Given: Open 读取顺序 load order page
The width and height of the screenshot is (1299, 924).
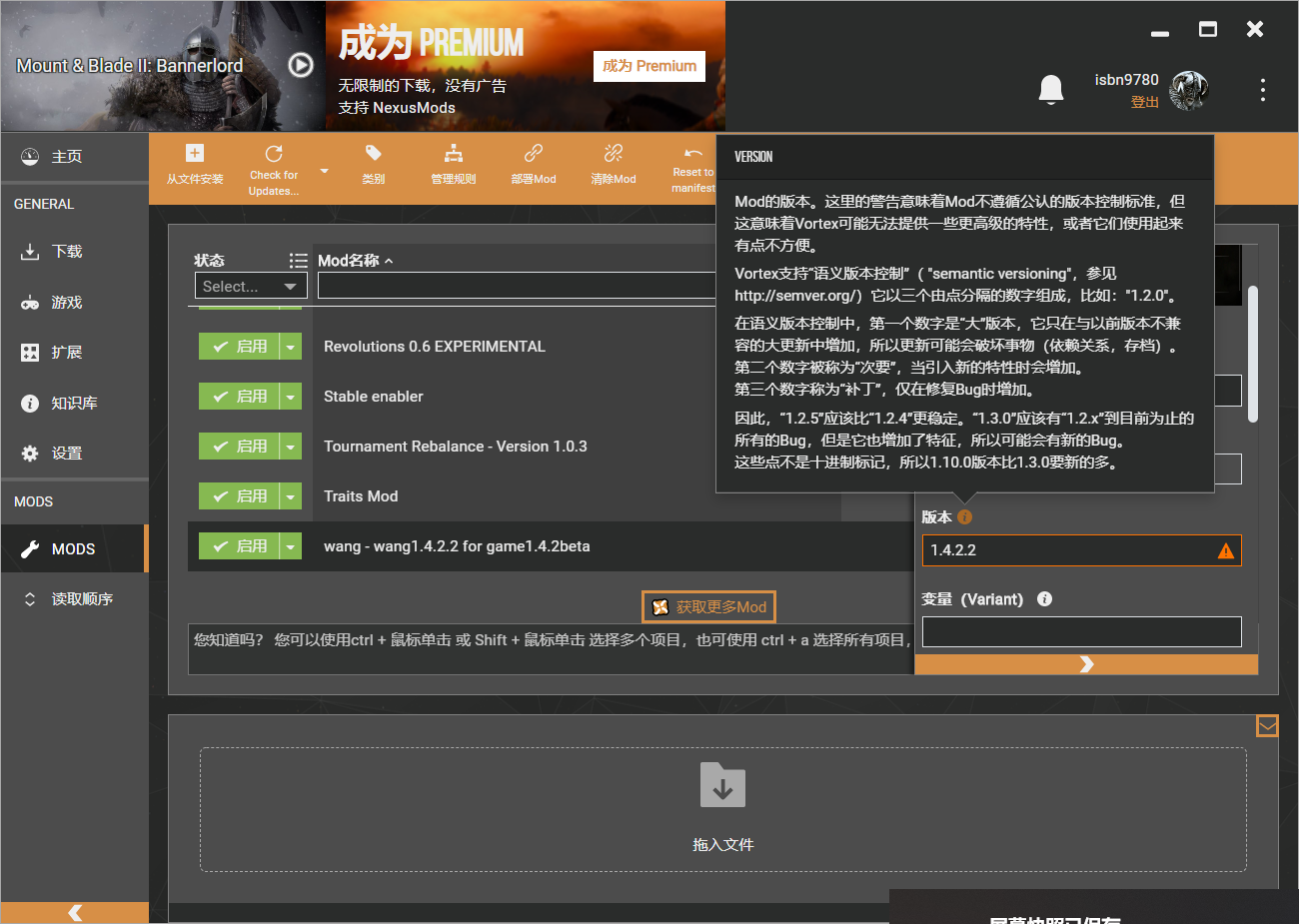Looking at the screenshot, I should click(74, 599).
